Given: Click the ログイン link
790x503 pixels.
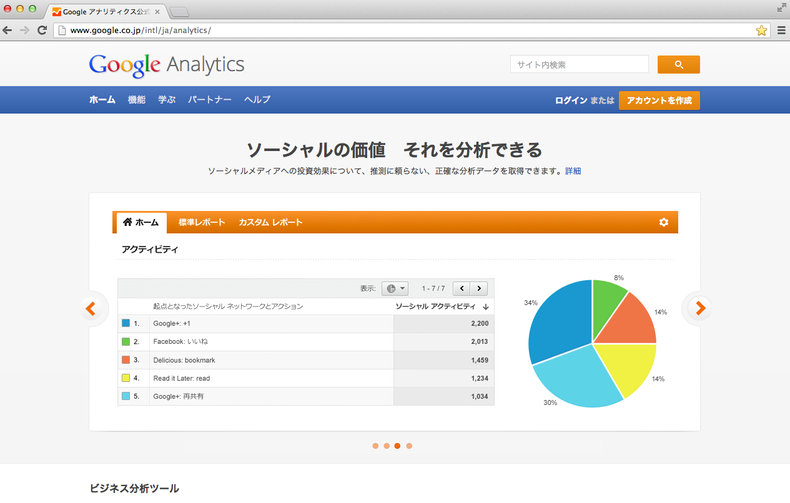Looking at the screenshot, I should click(571, 100).
